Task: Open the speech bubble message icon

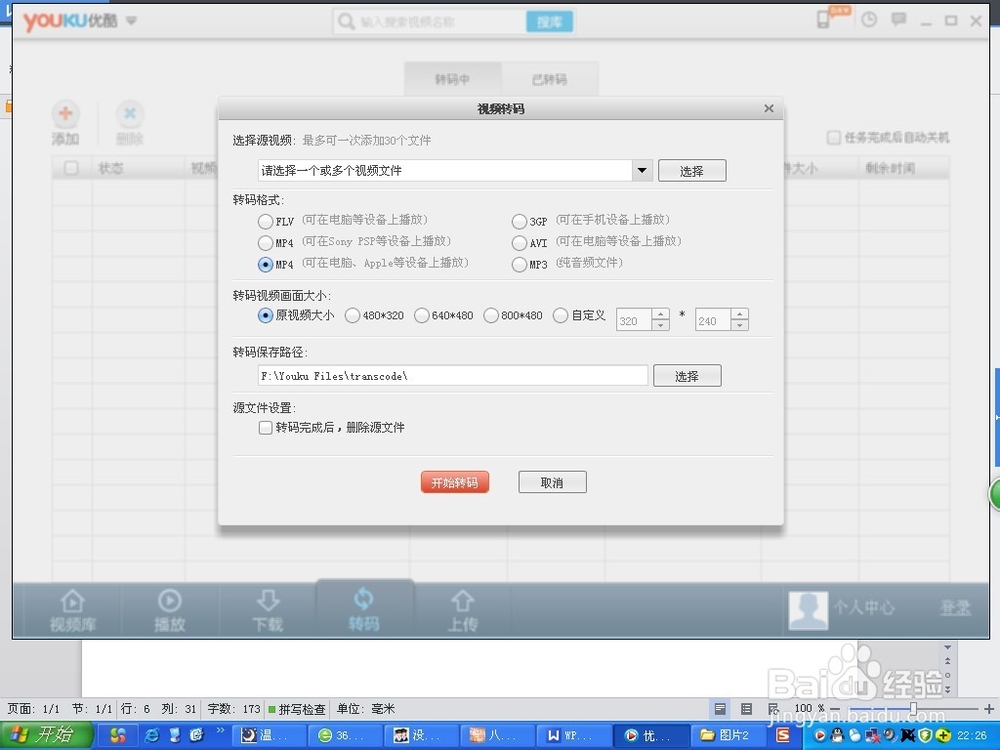Action: pos(899,20)
